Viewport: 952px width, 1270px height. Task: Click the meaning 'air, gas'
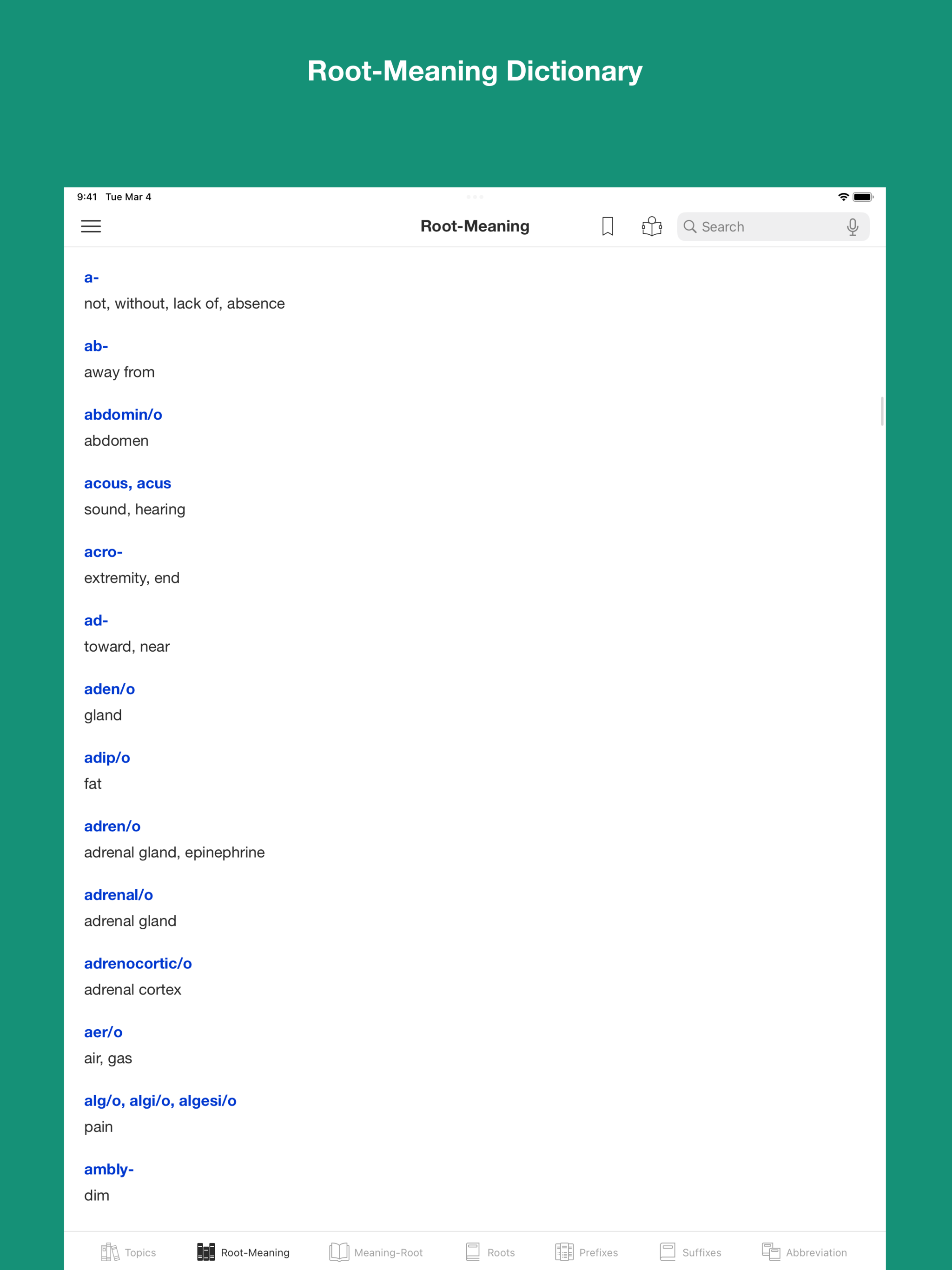[x=108, y=1058]
